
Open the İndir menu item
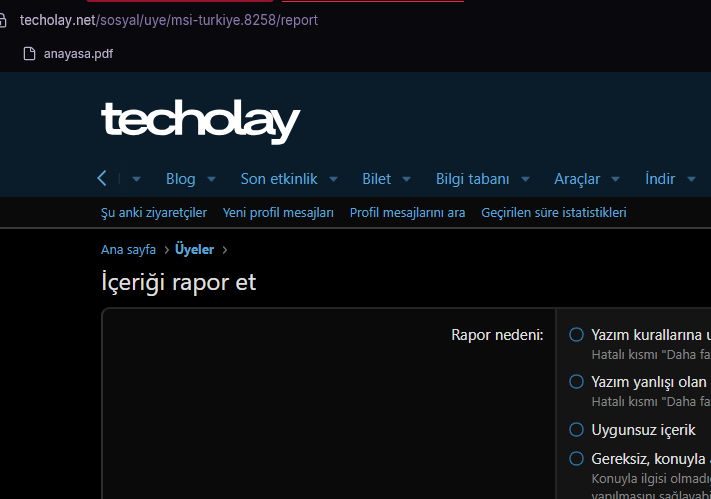coord(660,179)
